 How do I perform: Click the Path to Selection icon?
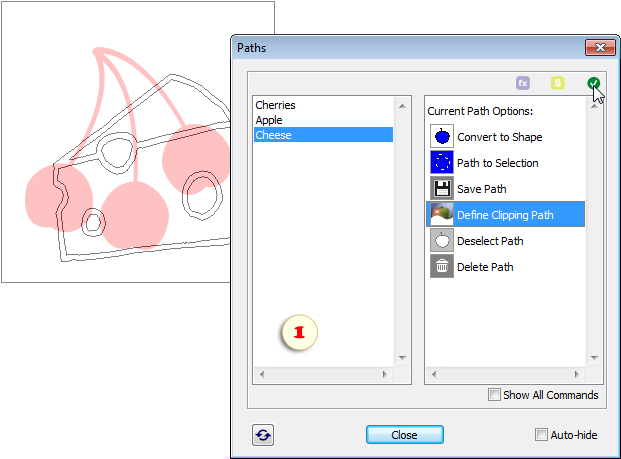tap(442, 162)
